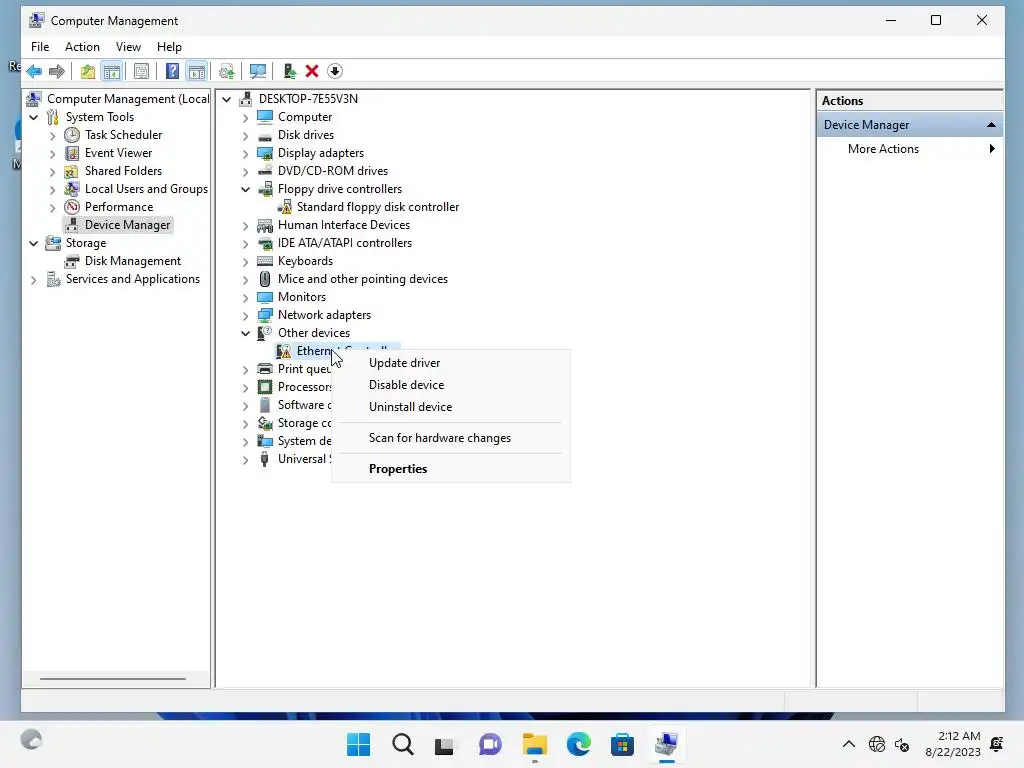Choose Disable device in context menu
Viewport: 1024px width, 768px height.
point(451,385)
